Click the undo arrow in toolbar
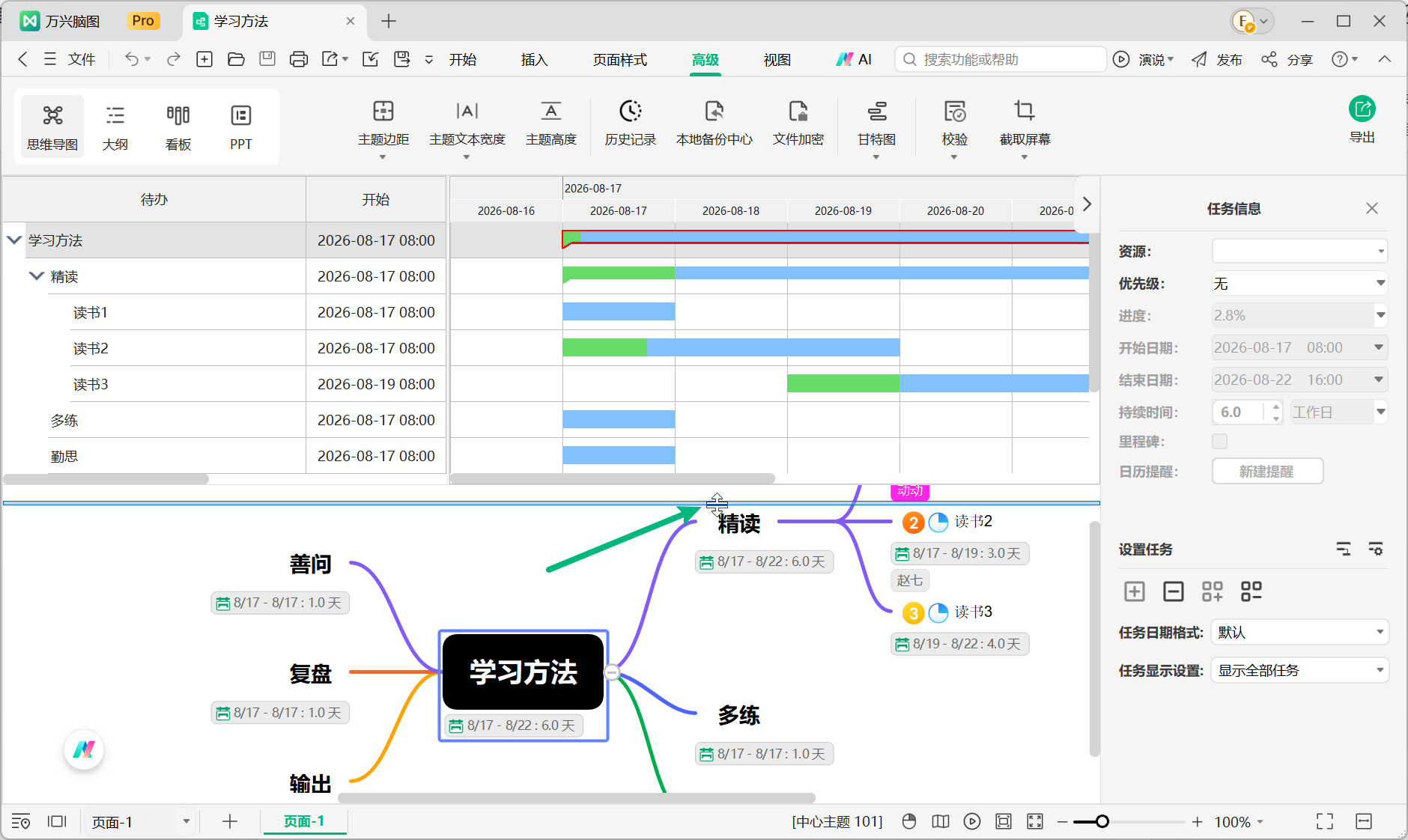The height and width of the screenshot is (840, 1408). point(131,59)
